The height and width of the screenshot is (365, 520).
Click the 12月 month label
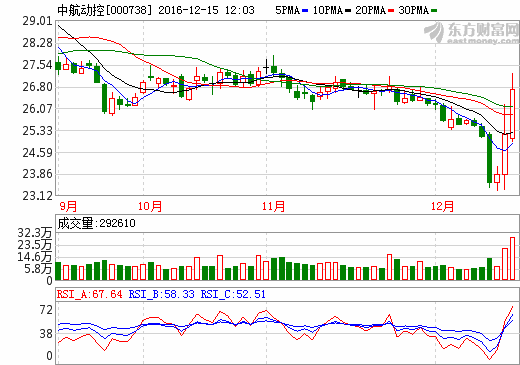(x=442, y=206)
